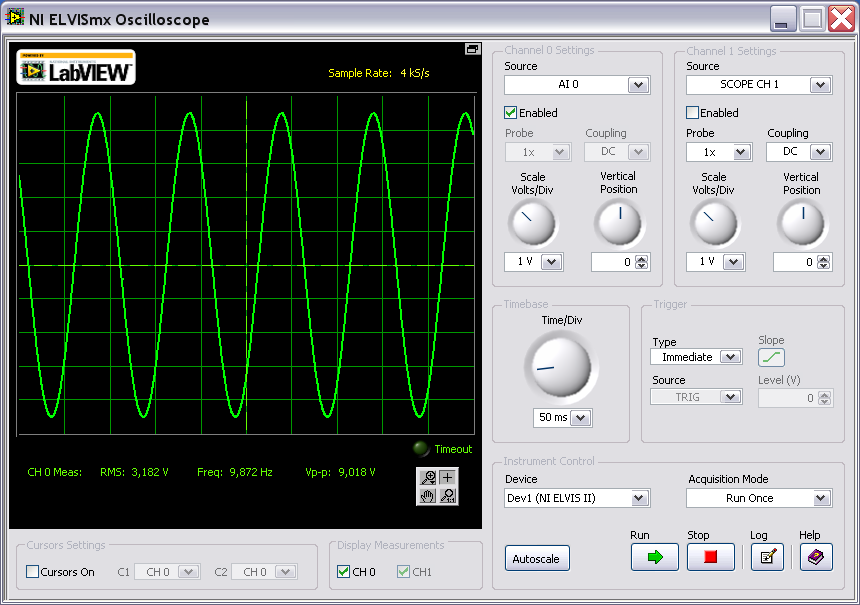Image resolution: width=860 pixels, height=605 pixels.
Task: Click the Channel 1 Vertical Position knob
Action: [802, 223]
